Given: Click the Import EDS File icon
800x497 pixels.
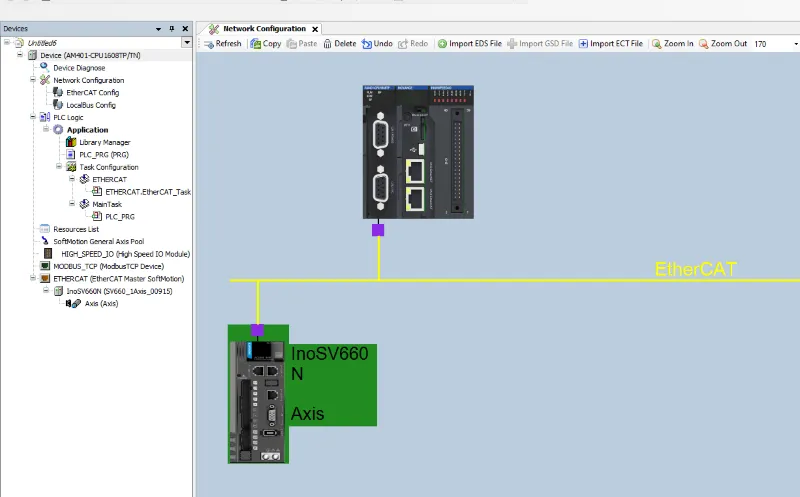Looking at the screenshot, I should tap(442, 44).
